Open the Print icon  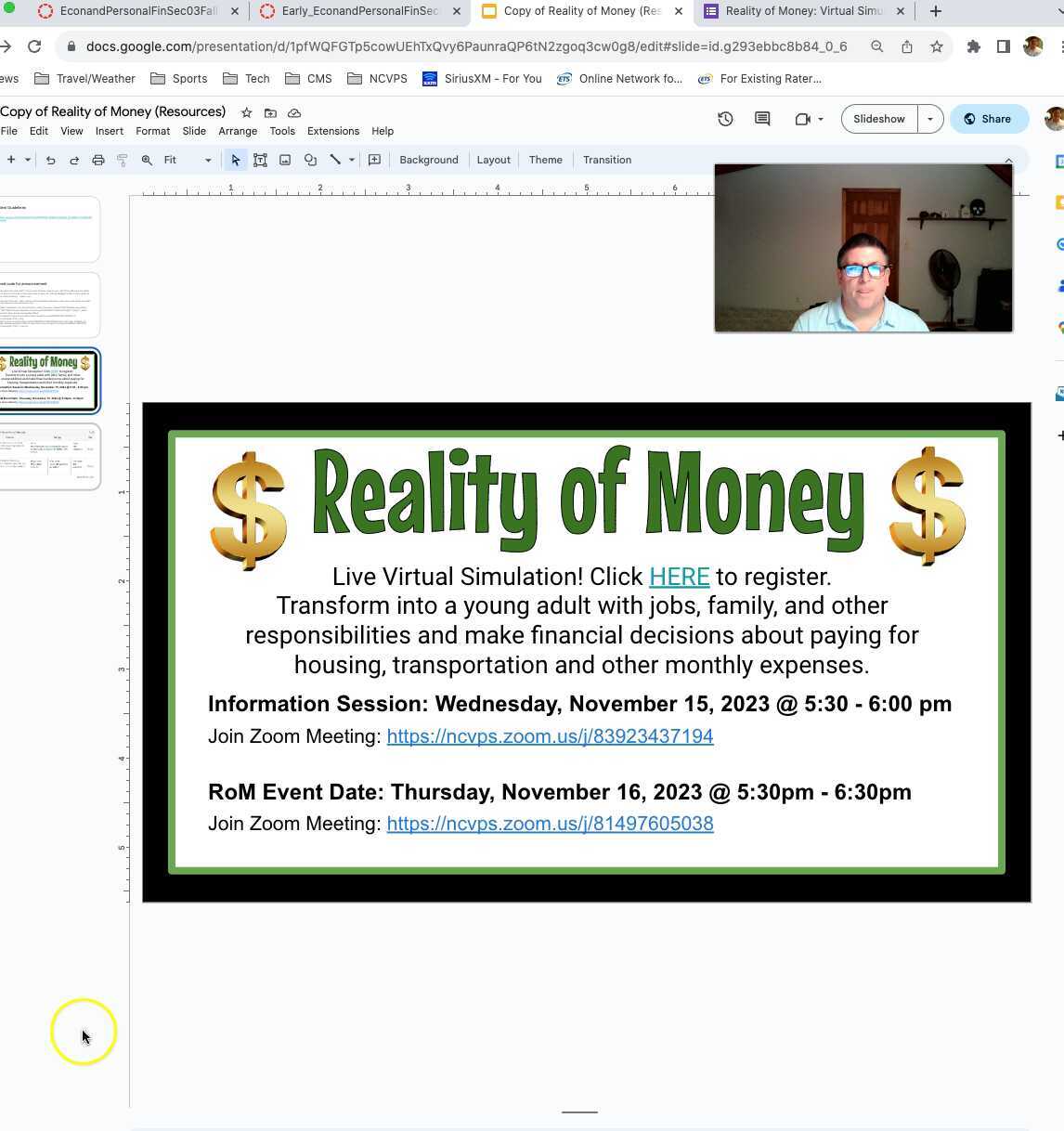[x=98, y=160]
